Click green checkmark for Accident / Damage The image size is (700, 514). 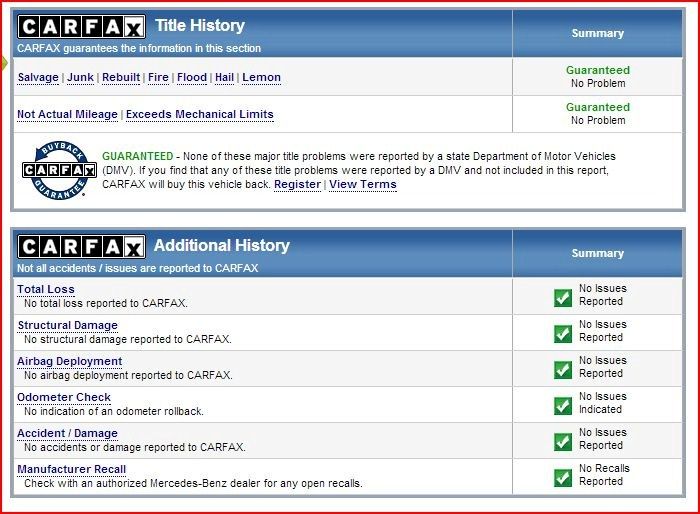[x=562, y=442]
